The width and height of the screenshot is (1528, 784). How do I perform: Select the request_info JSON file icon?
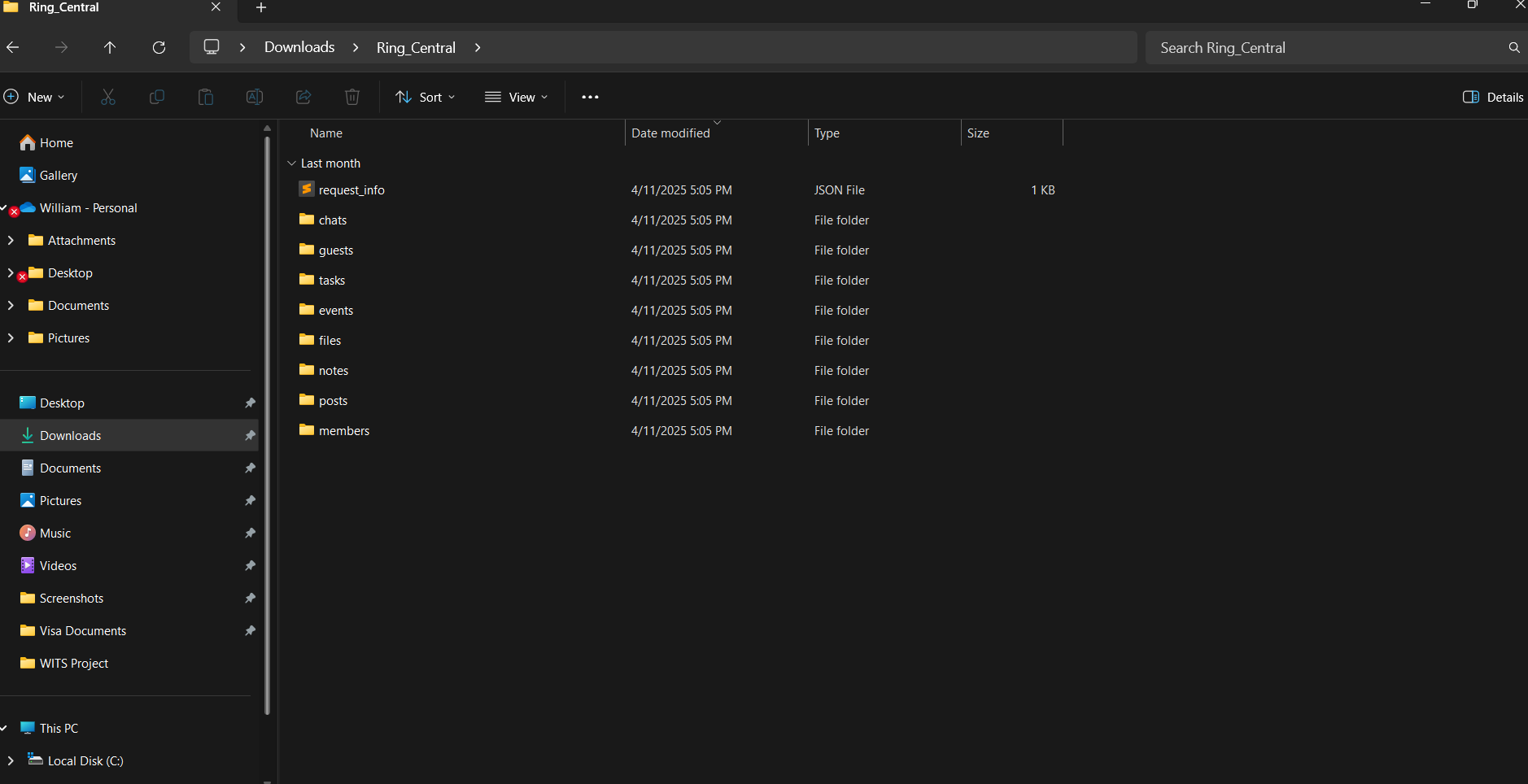pos(307,189)
